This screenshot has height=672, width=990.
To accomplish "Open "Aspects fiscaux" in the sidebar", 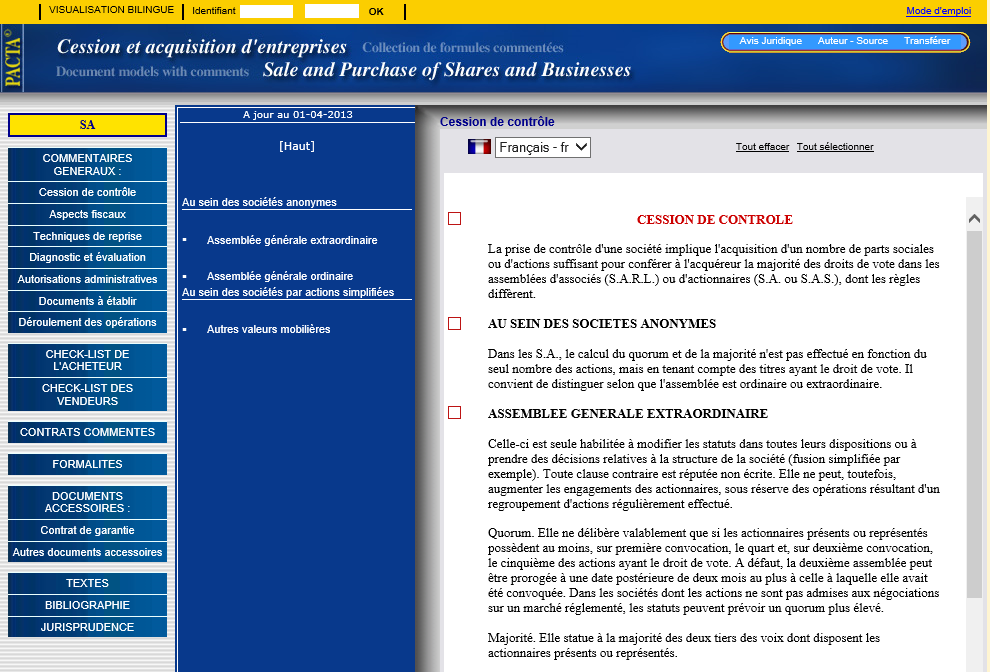I will pos(86,214).
